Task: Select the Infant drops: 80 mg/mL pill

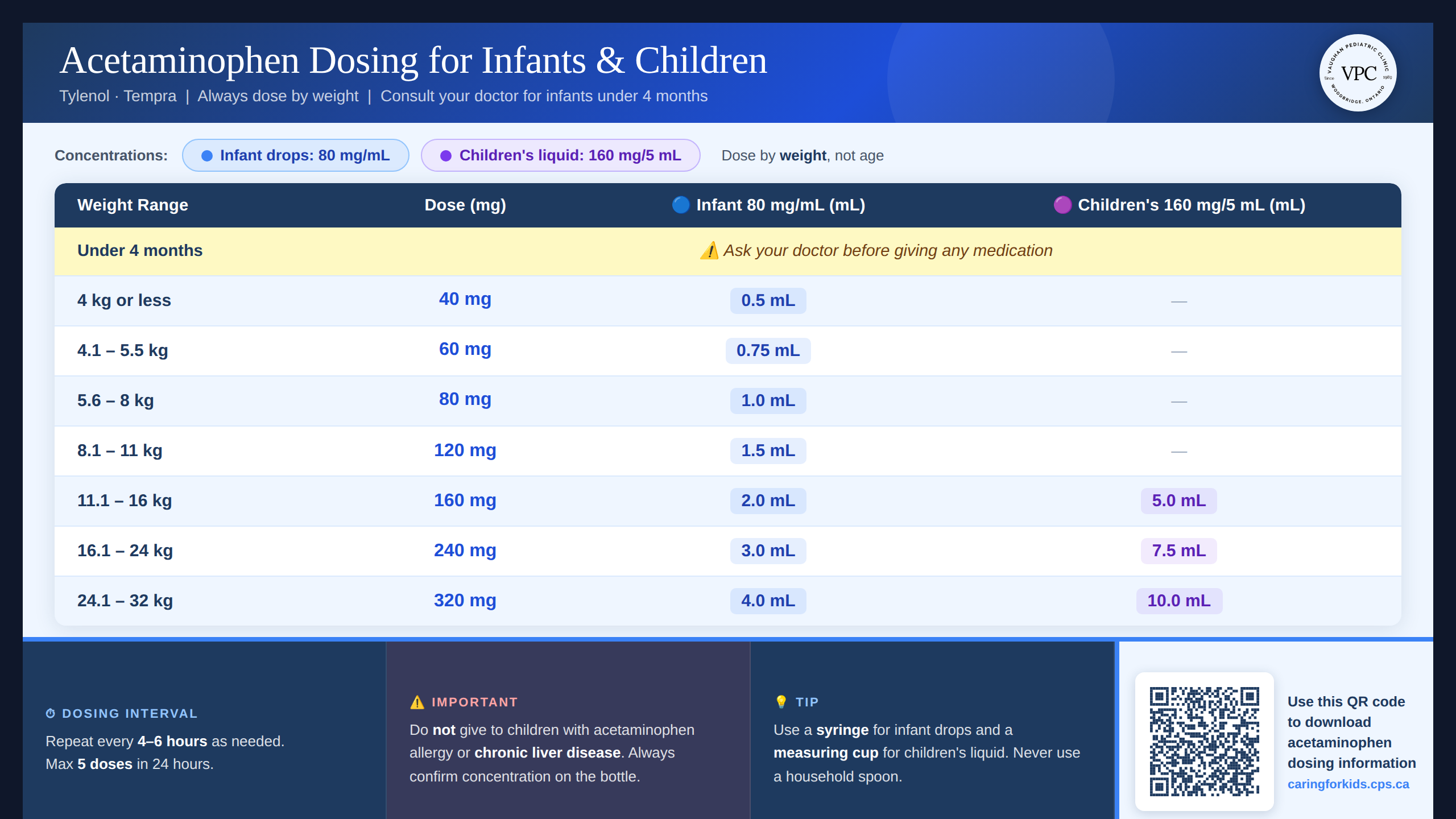Action: tap(296, 155)
